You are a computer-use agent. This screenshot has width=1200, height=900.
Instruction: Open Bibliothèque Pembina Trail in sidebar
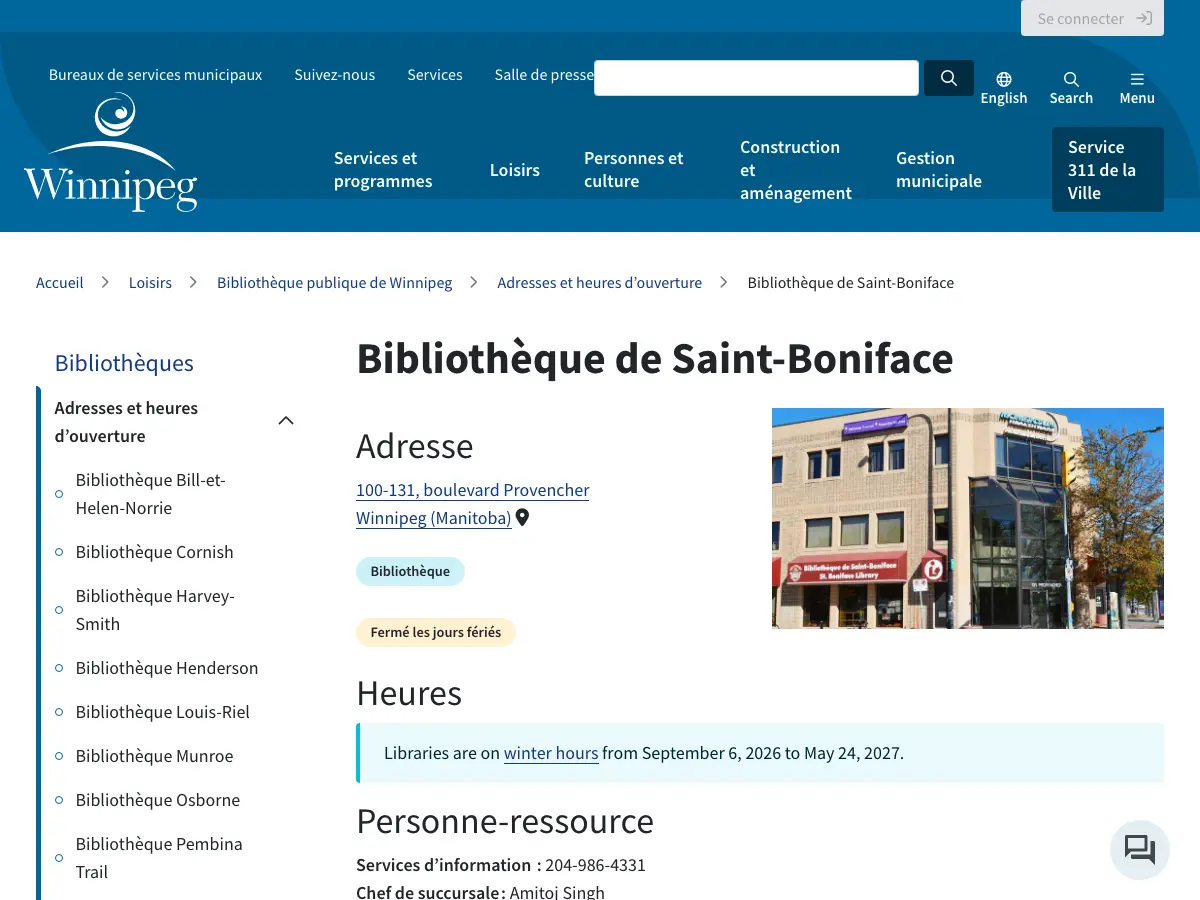[x=159, y=858]
